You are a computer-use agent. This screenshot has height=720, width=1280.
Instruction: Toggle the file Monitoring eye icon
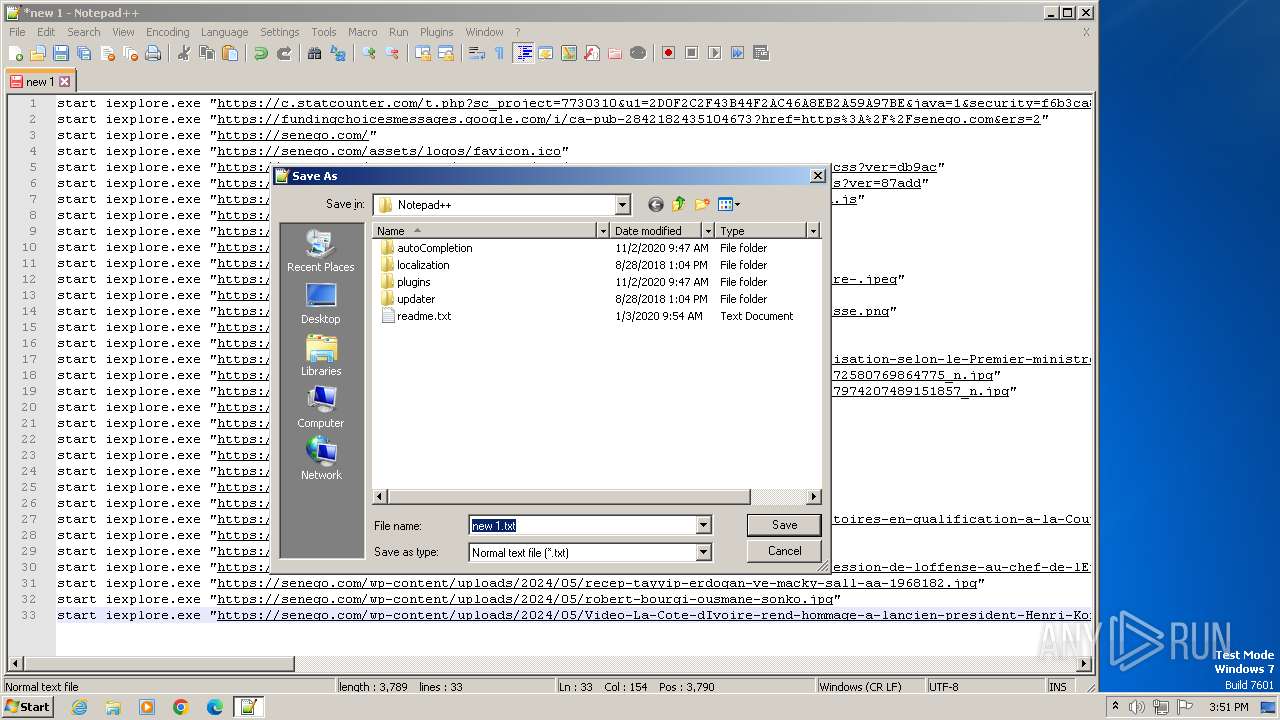tap(638, 53)
